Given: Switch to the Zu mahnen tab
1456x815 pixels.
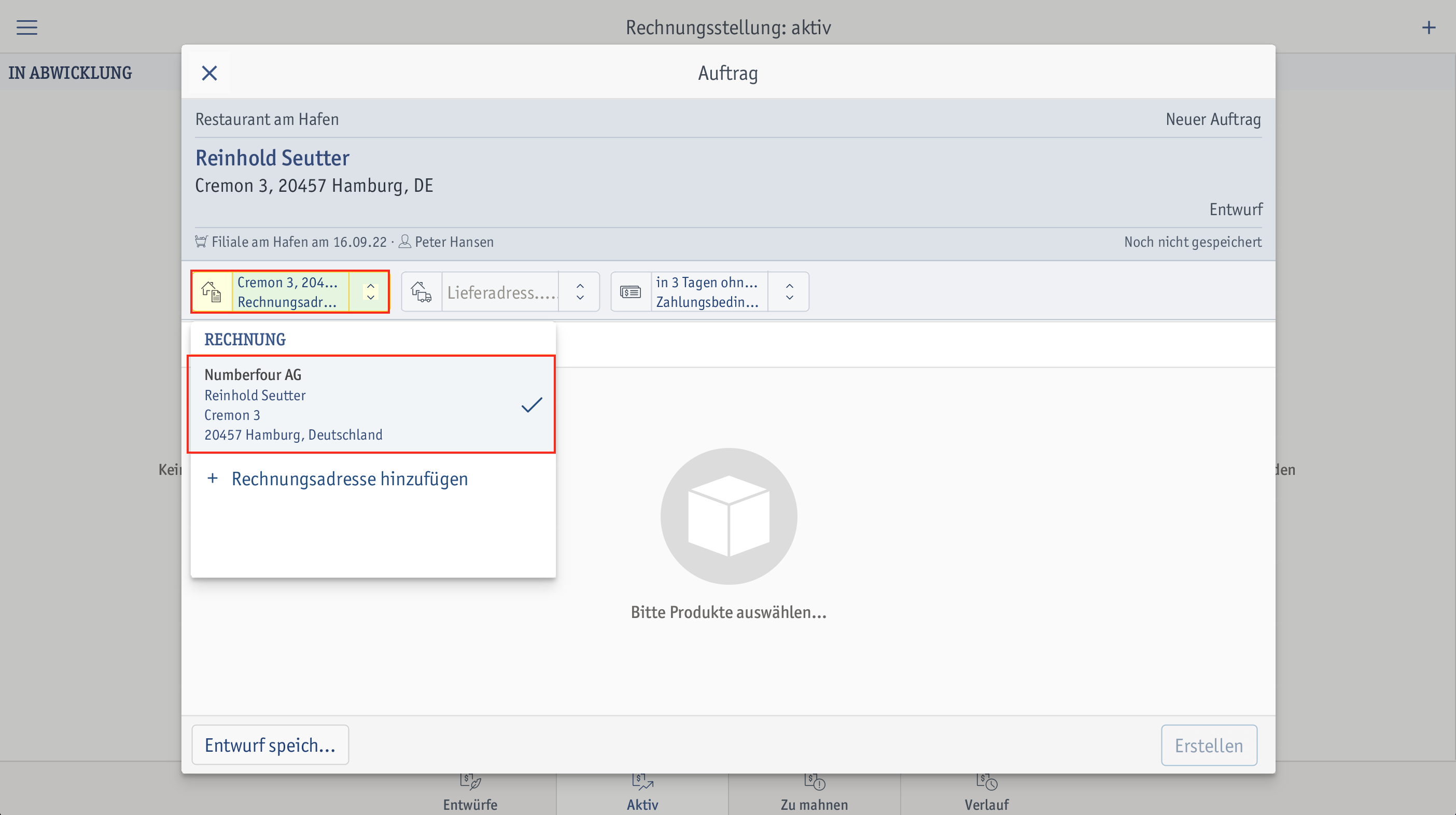Looking at the screenshot, I should coord(815,794).
